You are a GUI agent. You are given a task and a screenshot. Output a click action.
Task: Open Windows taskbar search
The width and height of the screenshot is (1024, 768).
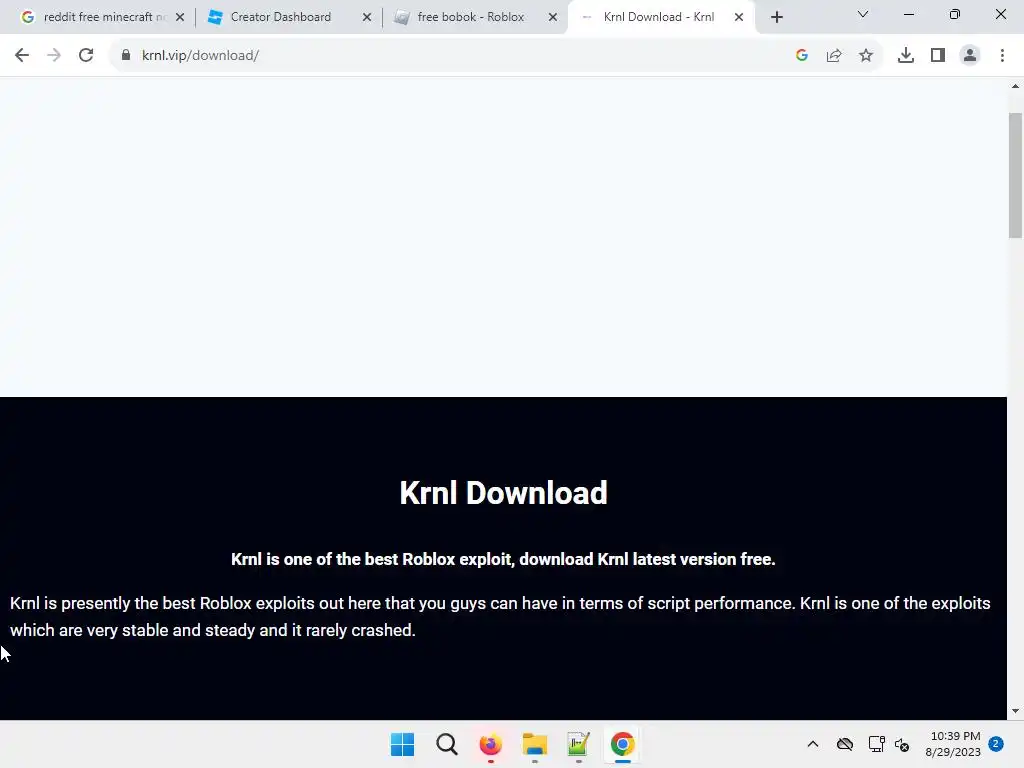(447, 744)
